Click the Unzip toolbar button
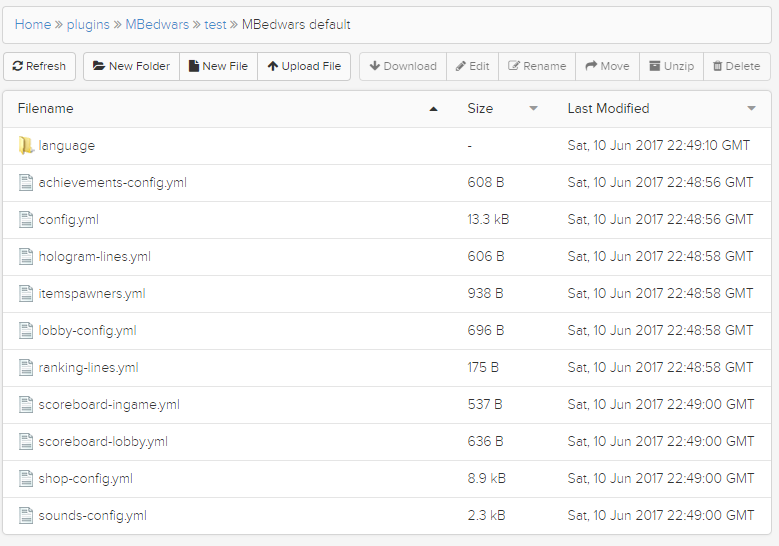779x546 pixels. point(672,66)
